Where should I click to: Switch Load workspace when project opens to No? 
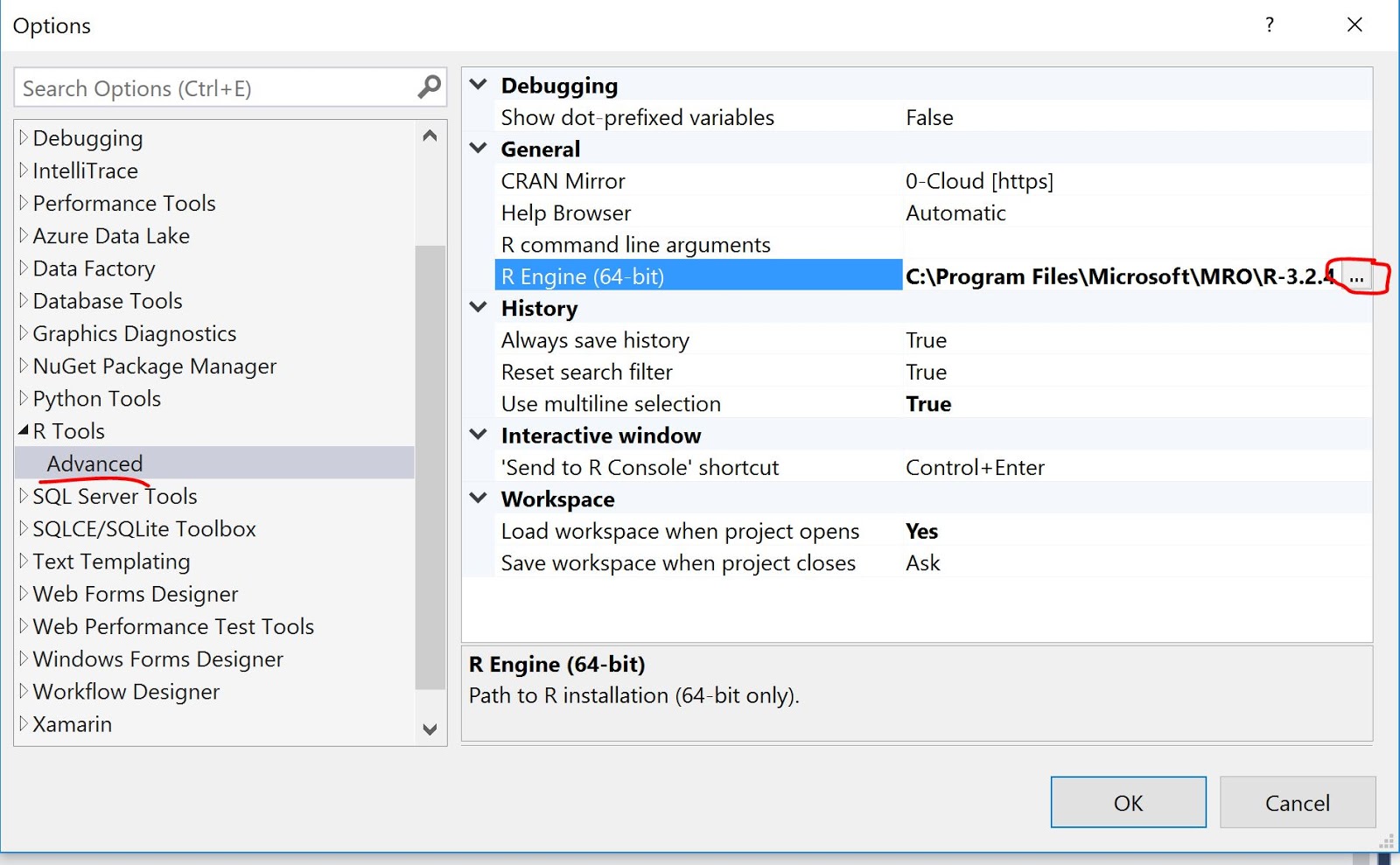point(922,530)
